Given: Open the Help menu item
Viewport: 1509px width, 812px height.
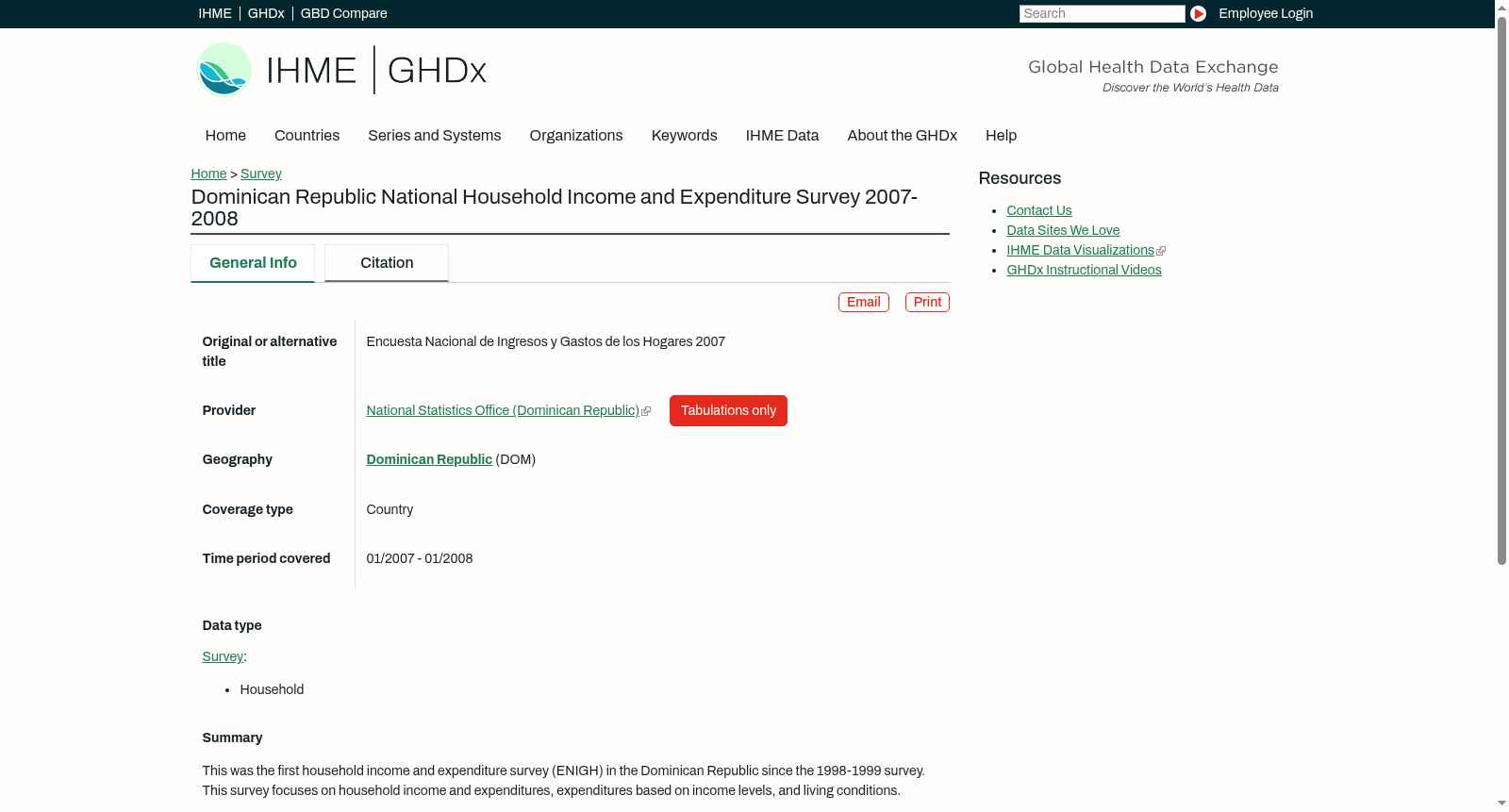Looking at the screenshot, I should click(1001, 136).
